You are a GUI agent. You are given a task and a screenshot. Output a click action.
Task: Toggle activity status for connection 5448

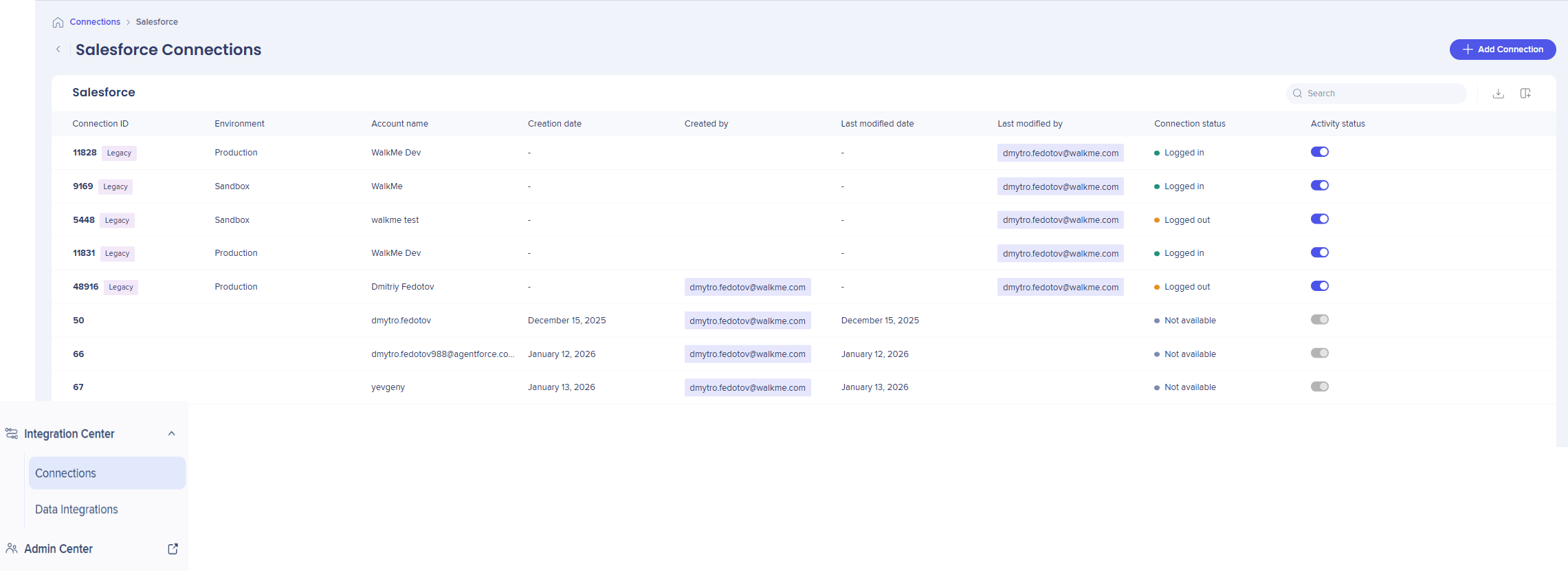1319,219
